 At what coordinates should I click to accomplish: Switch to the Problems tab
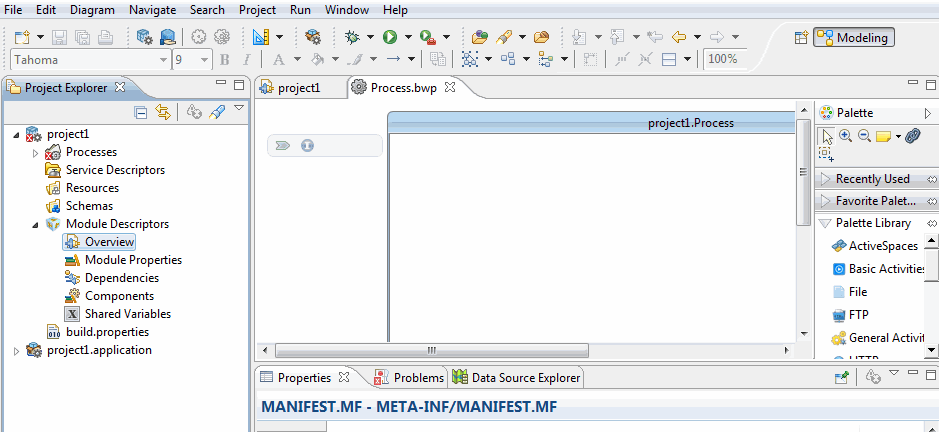(408, 378)
